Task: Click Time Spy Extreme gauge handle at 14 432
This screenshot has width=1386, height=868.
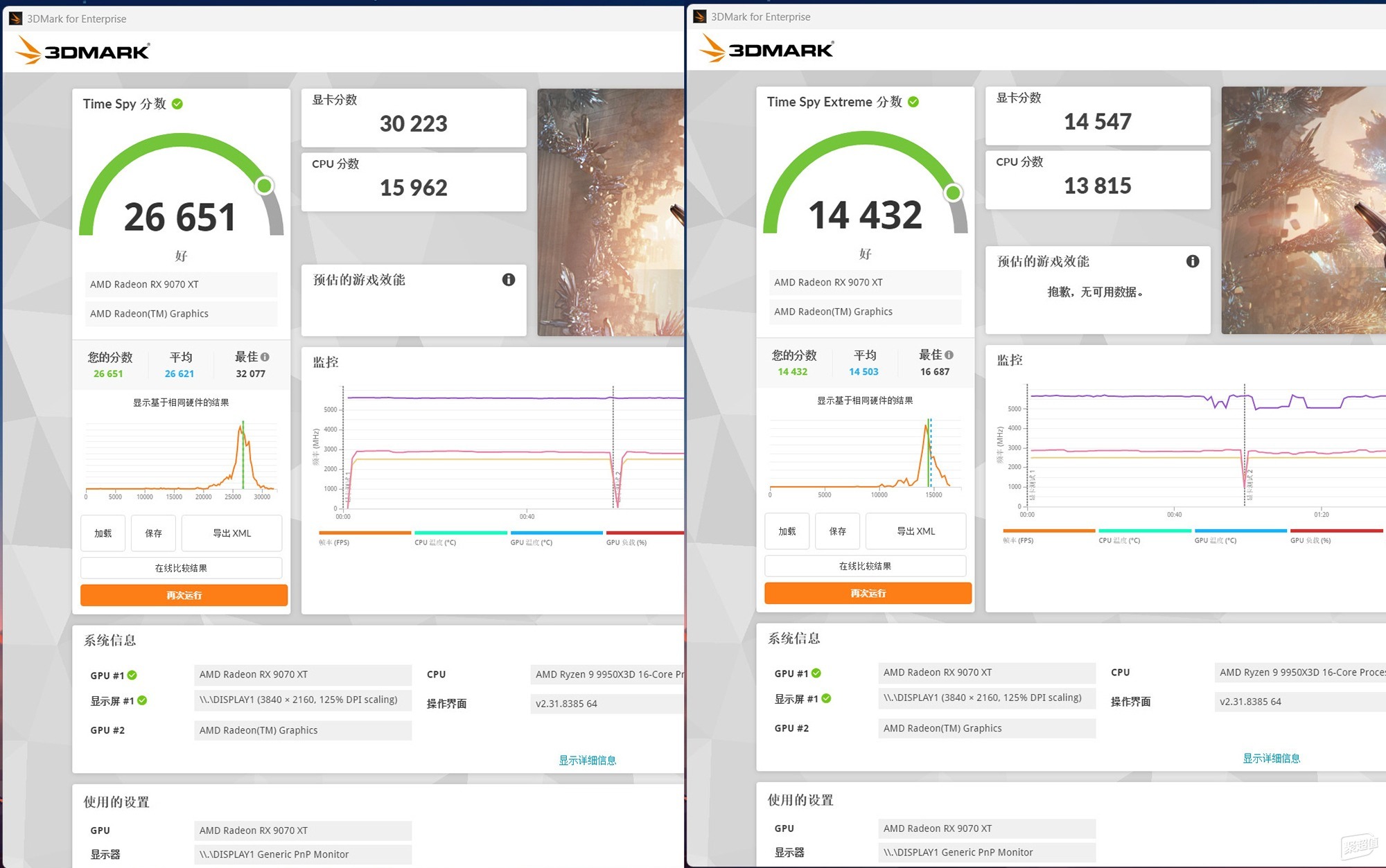Action: (x=954, y=193)
